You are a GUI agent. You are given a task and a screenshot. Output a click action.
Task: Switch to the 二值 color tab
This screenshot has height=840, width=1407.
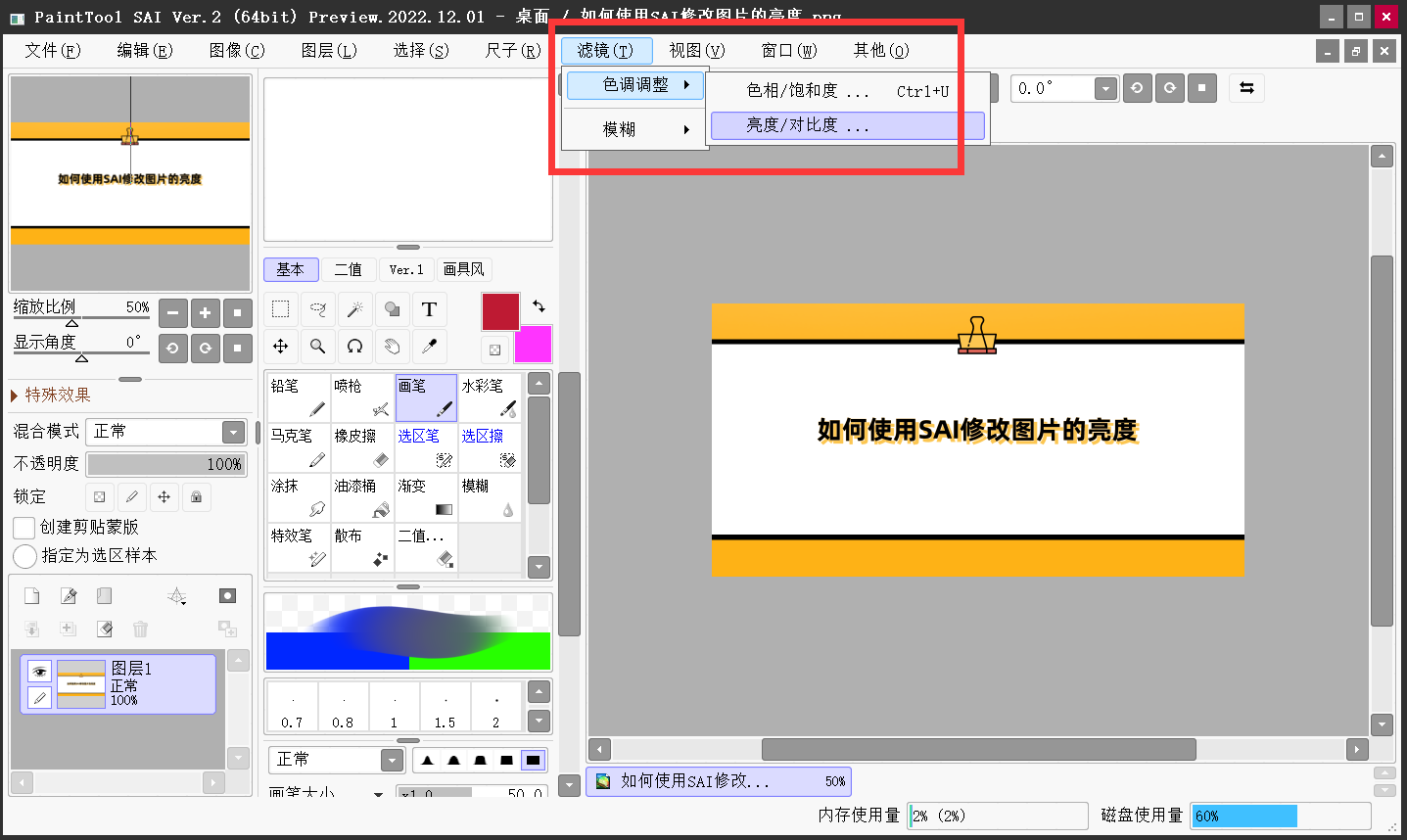click(x=348, y=269)
